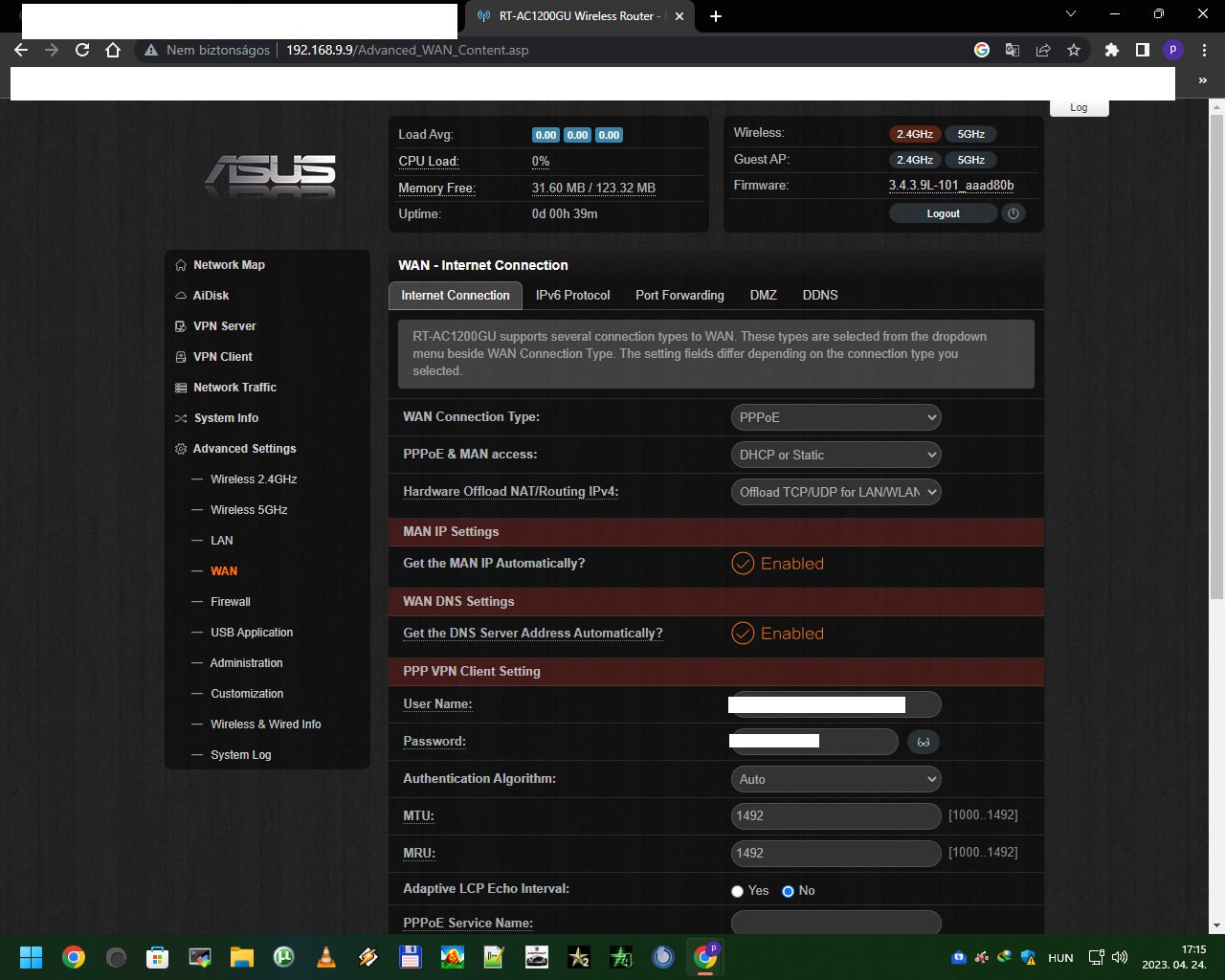The width and height of the screenshot is (1225, 980).
Task: Open File Explorer from taskbar
Action: (x=242, y=957)
